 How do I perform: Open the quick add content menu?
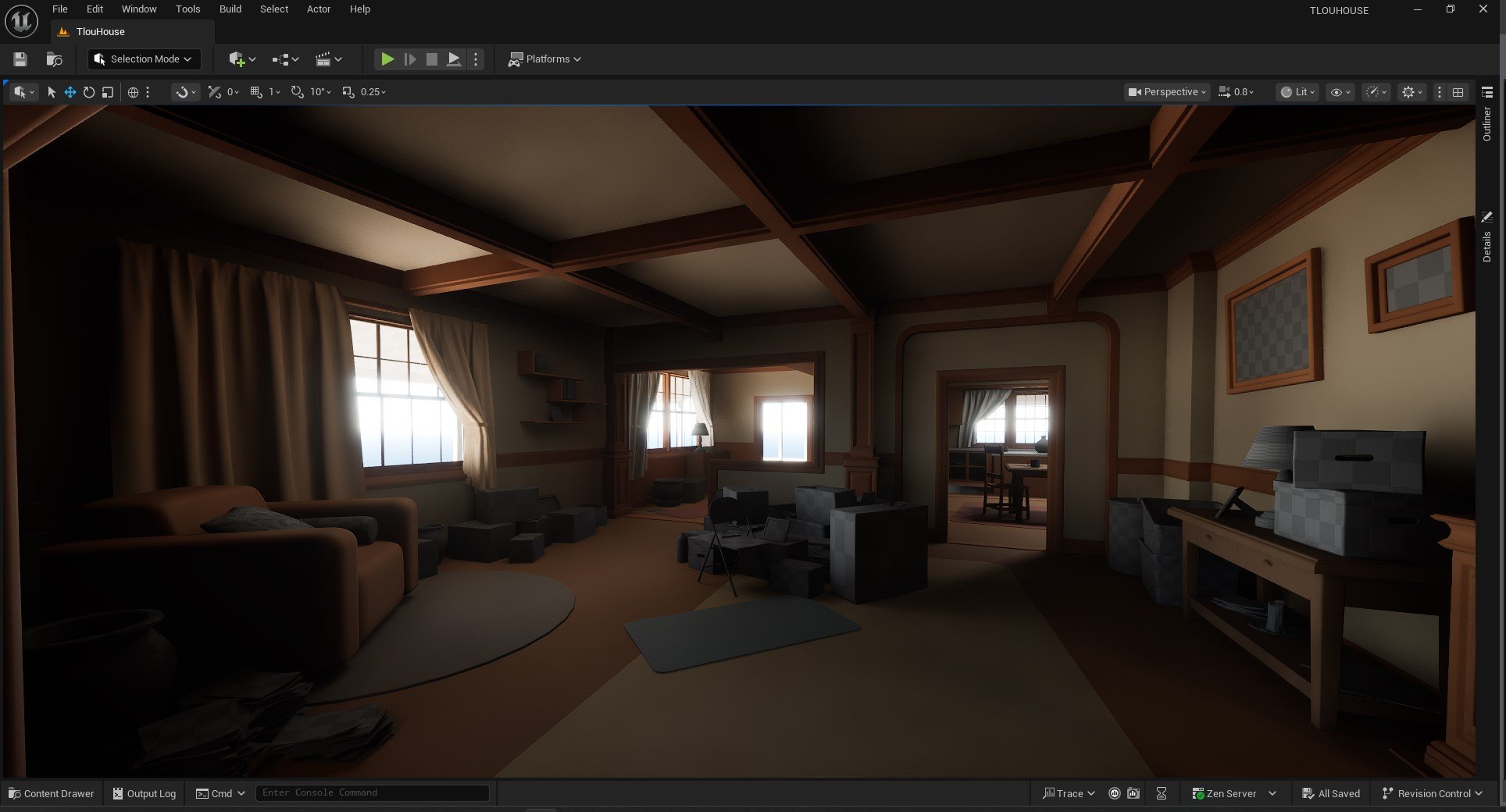tap(242, 59)
